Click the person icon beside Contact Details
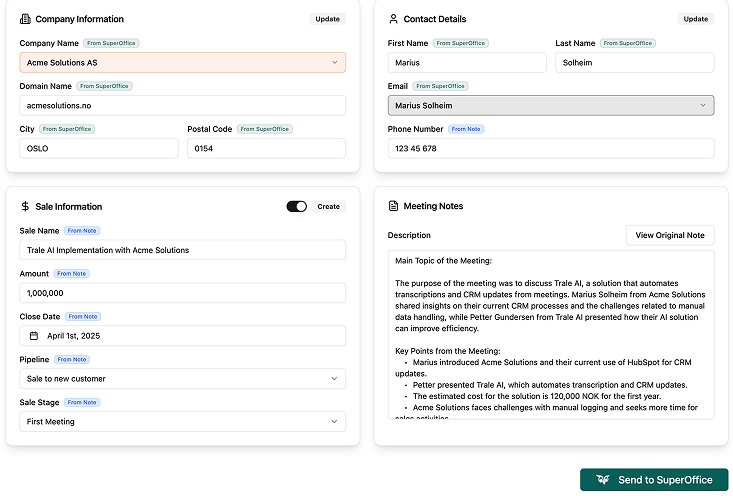 tap(393, 19)
